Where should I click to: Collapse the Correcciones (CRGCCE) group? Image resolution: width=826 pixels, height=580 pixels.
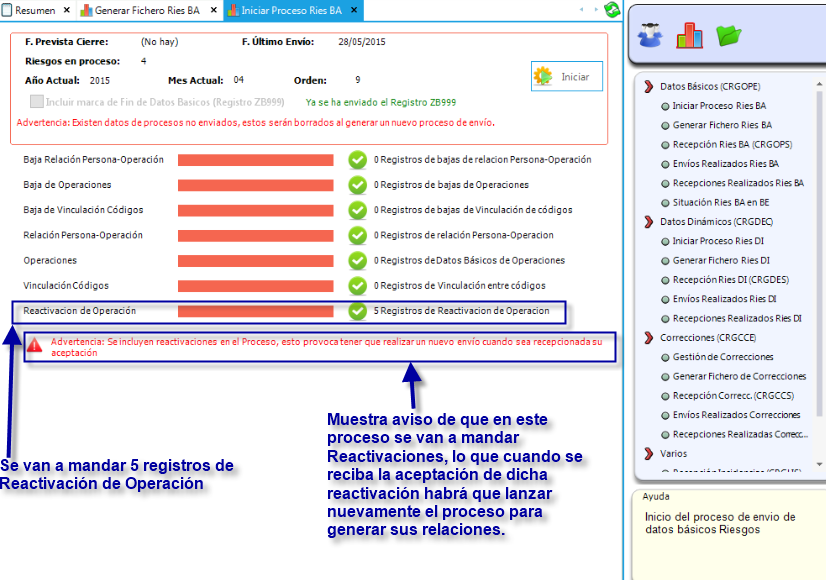pos(649,338)
